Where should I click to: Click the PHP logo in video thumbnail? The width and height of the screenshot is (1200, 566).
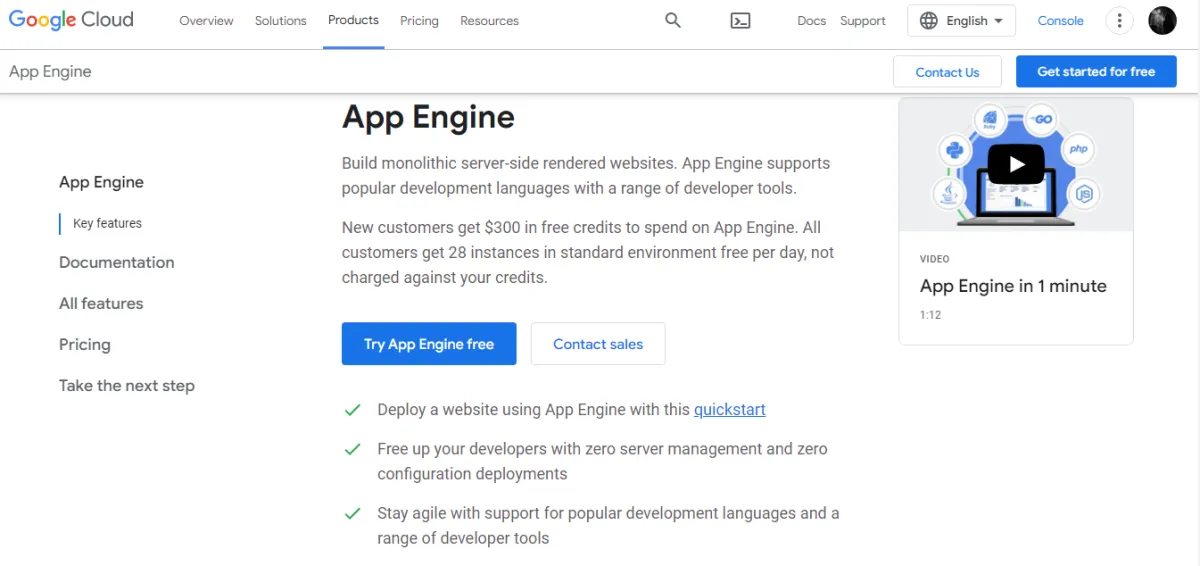tap(1078, 149)
